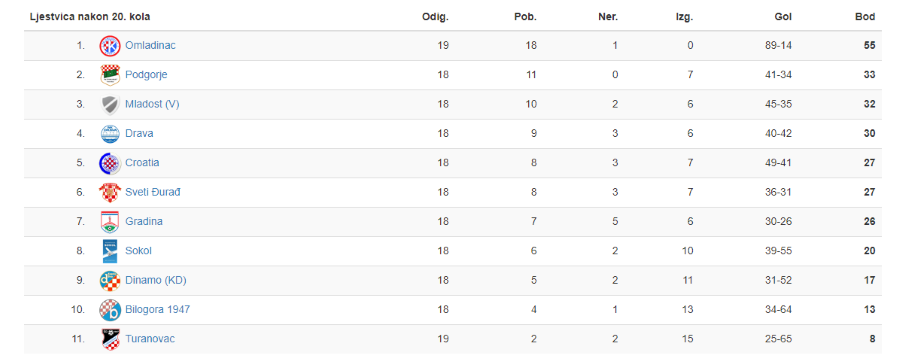Open the Bilogora 1947 team link

pos(158,310)
